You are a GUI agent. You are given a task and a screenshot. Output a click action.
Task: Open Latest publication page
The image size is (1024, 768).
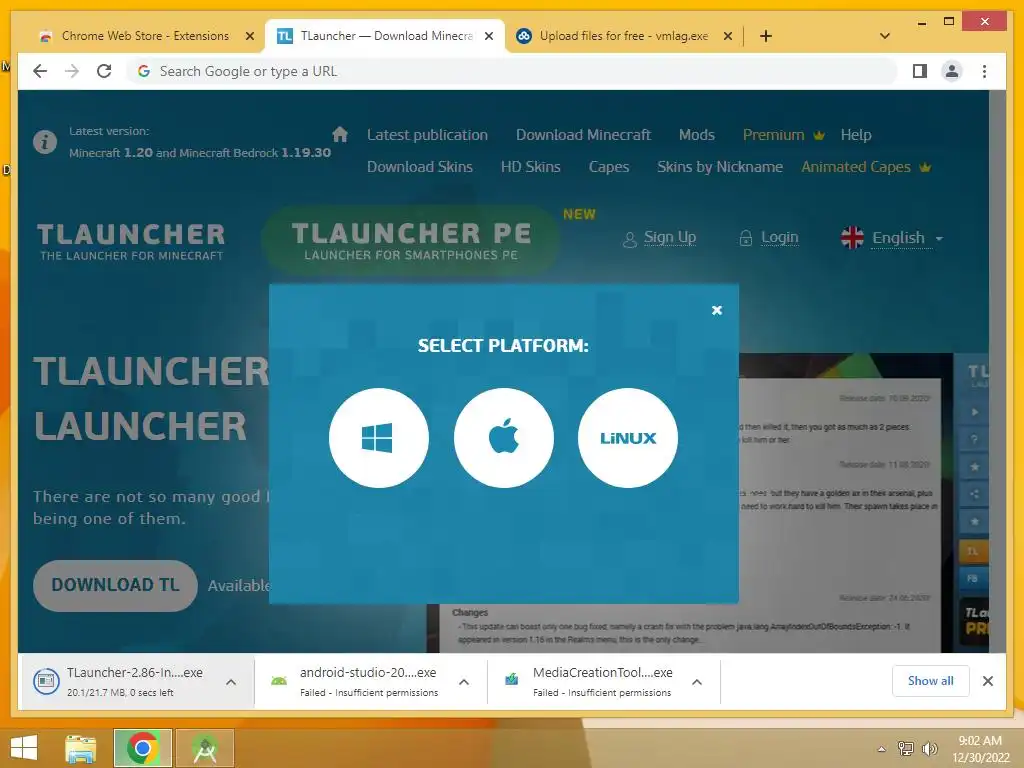point(427,135)
